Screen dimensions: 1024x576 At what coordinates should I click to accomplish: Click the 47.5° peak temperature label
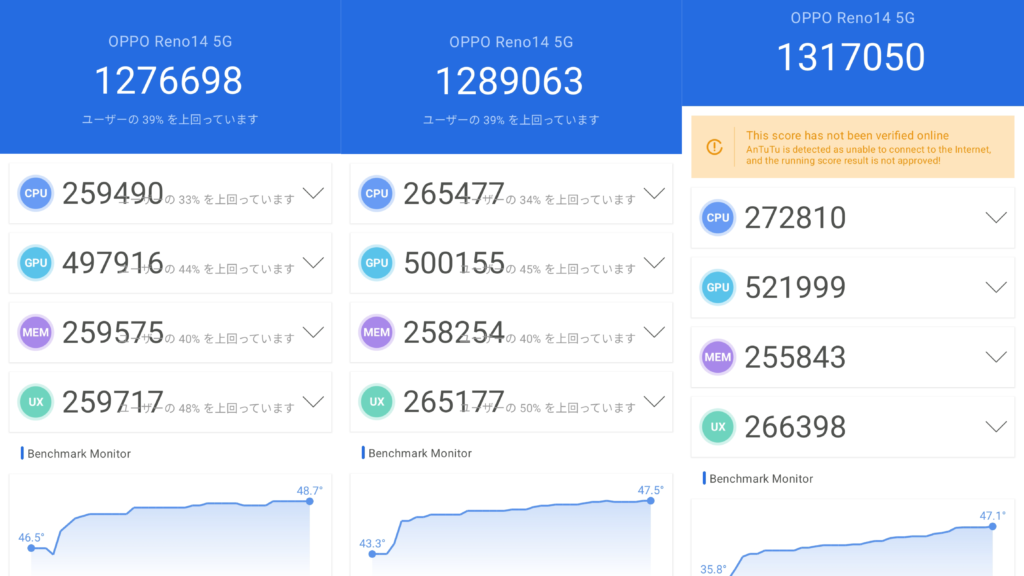(x=650, y=490)
